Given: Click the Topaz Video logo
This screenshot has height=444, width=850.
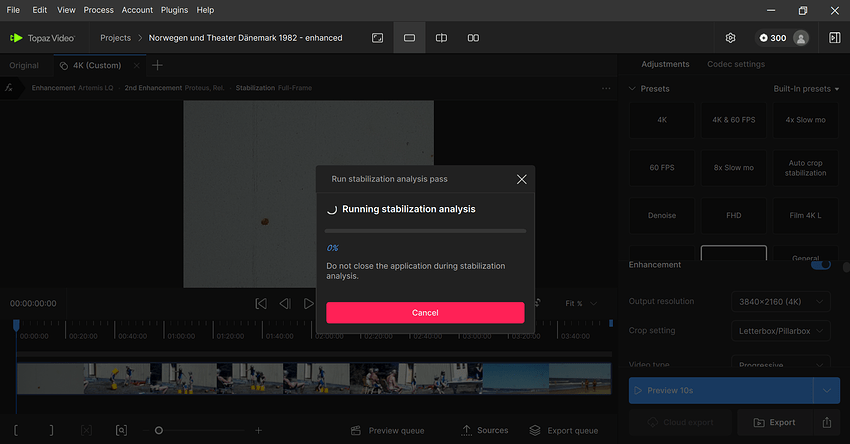Looking at the screenshot, I should pyautogui.click(x=42, y=38).
